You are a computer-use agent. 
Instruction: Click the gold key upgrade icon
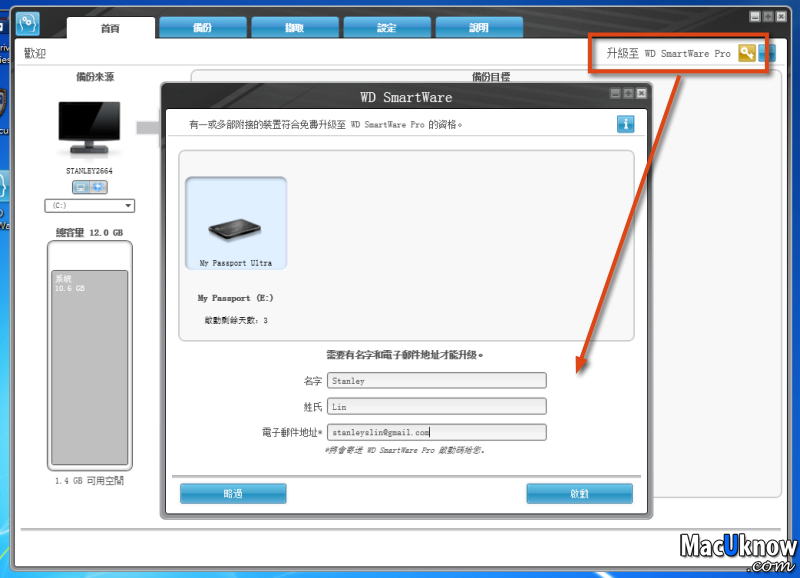[746, 53]
